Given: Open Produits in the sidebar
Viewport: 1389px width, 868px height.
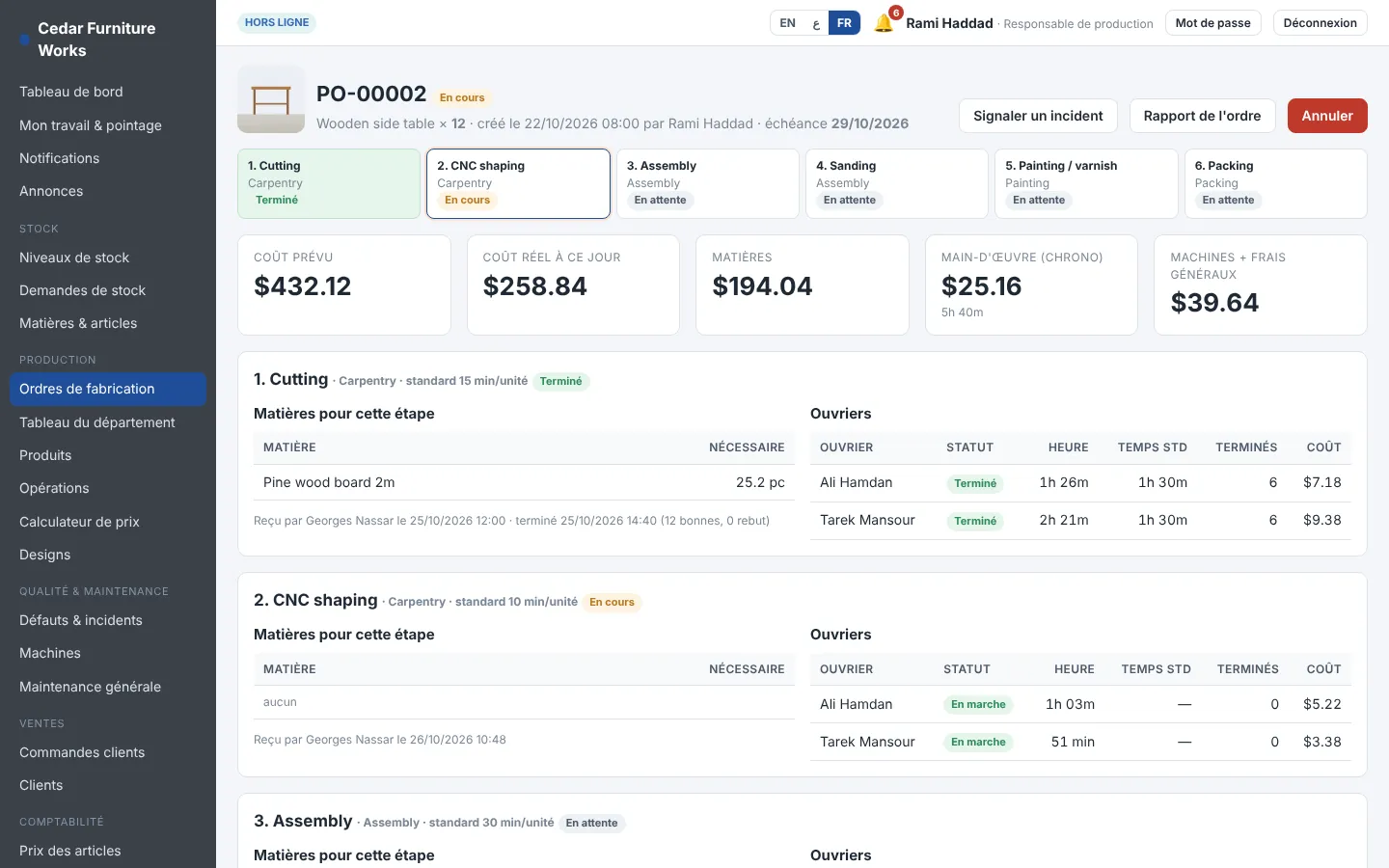Looking at the screenshot, I should click(108, 455).
